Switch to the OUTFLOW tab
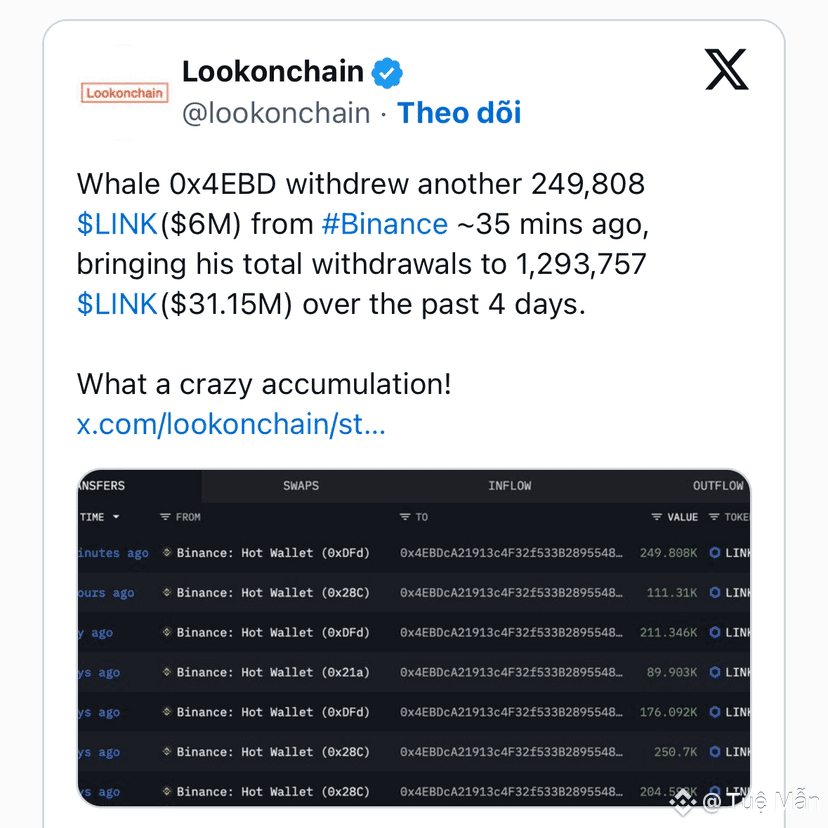The height and width of the screenshot is (828, 828). tap(718, 486)
